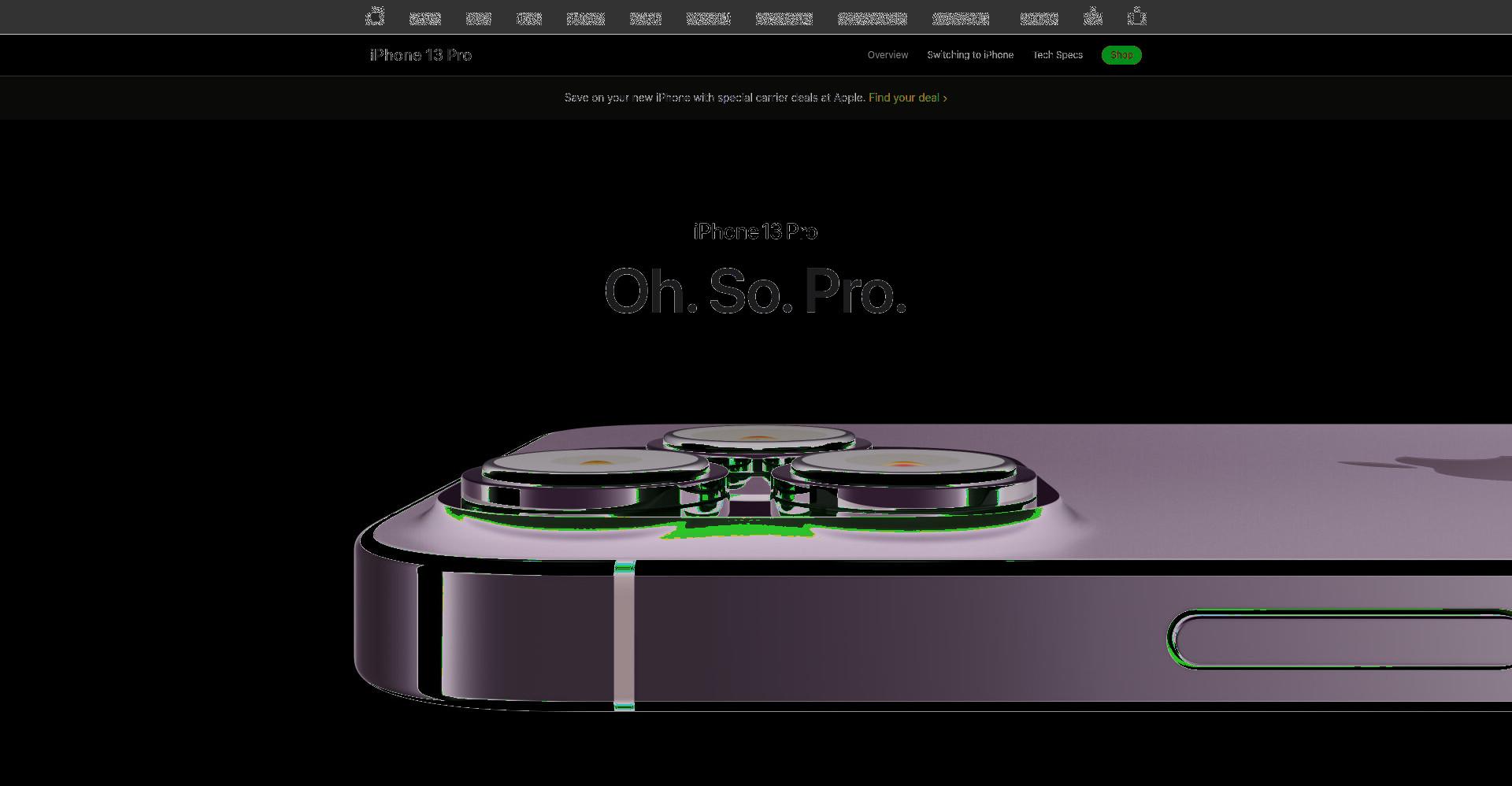Open the shopping bag icon
This screenshot has height=786, width=1512.
coord(1136,17)
